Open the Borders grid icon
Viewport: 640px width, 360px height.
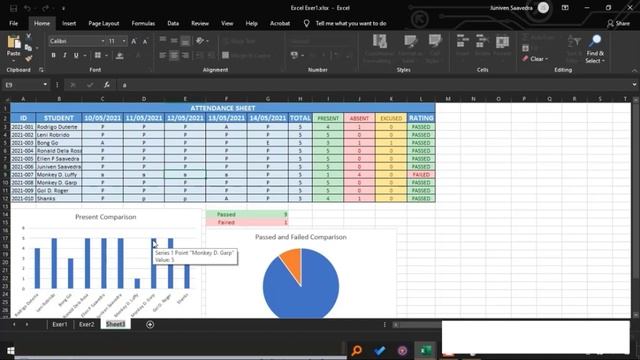98,55
